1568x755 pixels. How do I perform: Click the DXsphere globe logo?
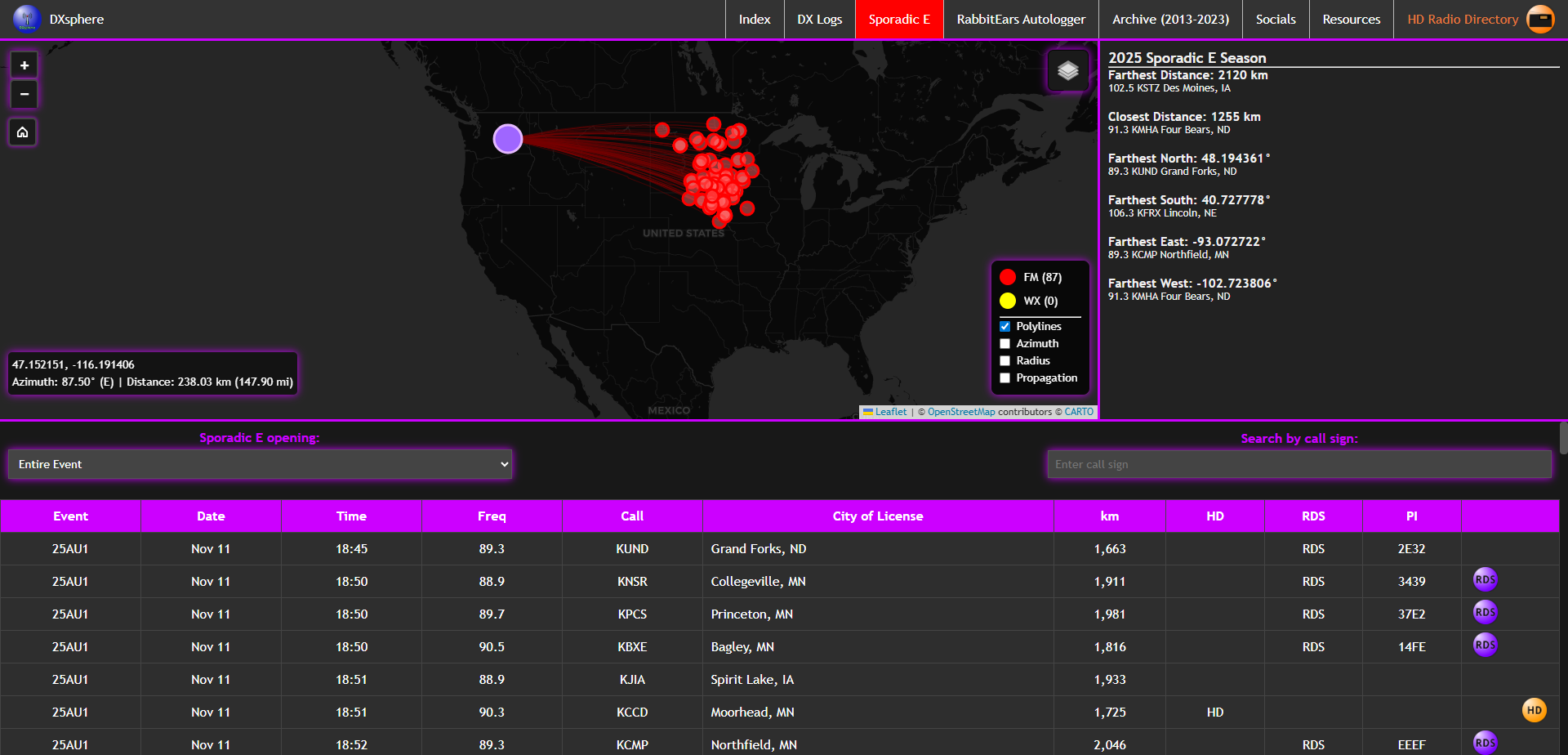[x=27, y=19]
